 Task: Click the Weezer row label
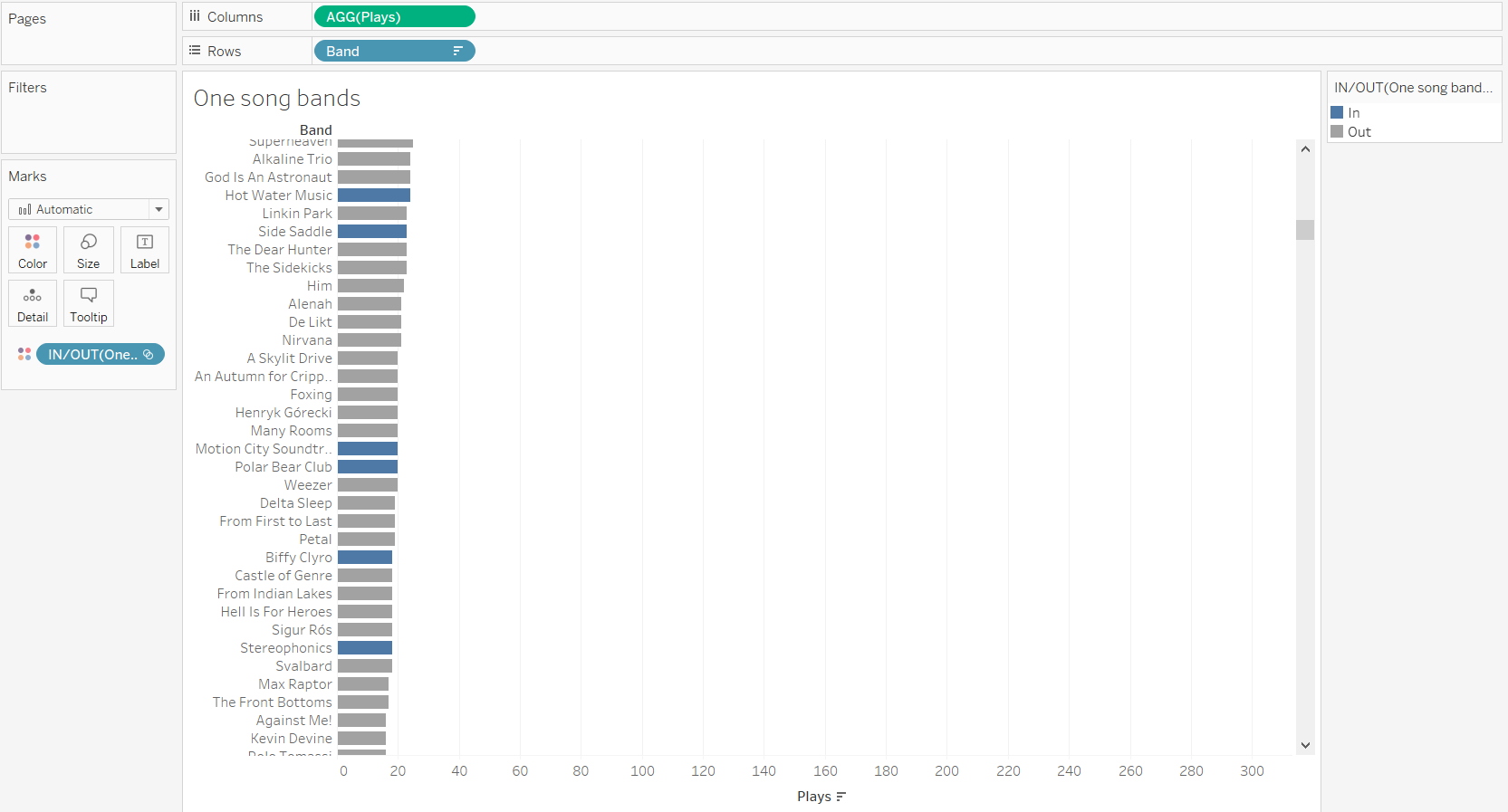tap(308, 485)
